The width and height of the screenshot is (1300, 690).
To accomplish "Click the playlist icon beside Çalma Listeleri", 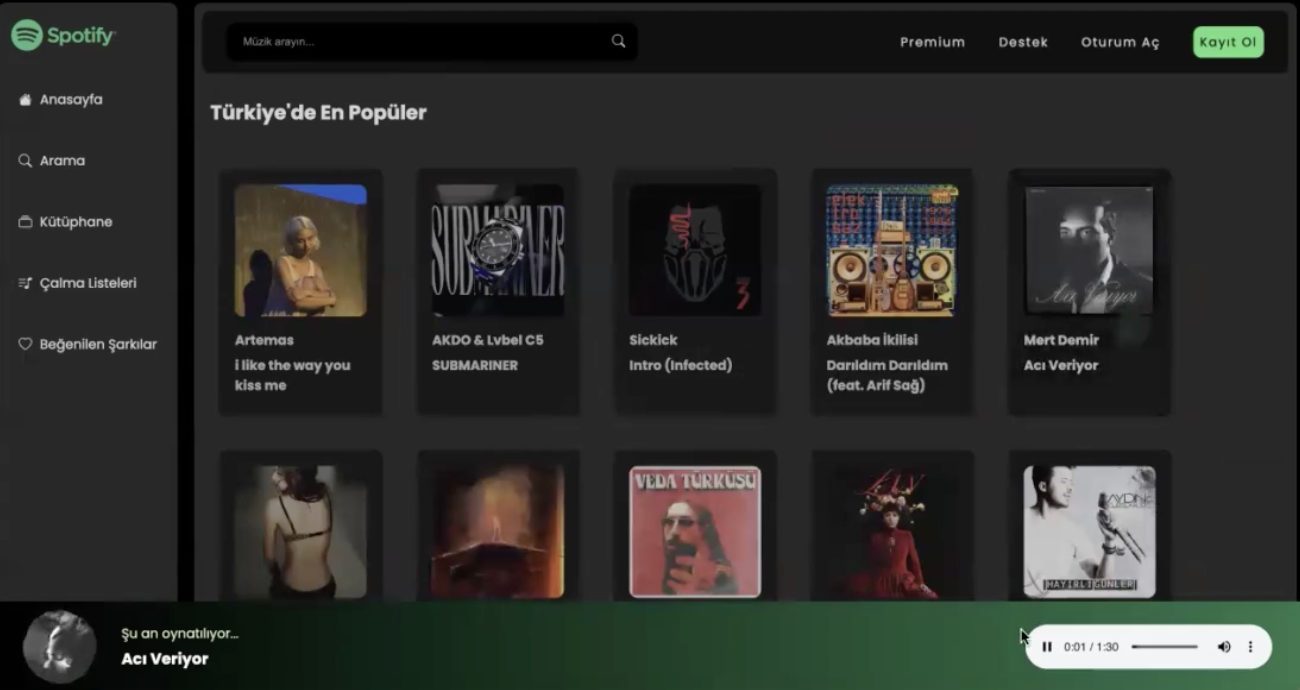I will [x=25, y=283].
